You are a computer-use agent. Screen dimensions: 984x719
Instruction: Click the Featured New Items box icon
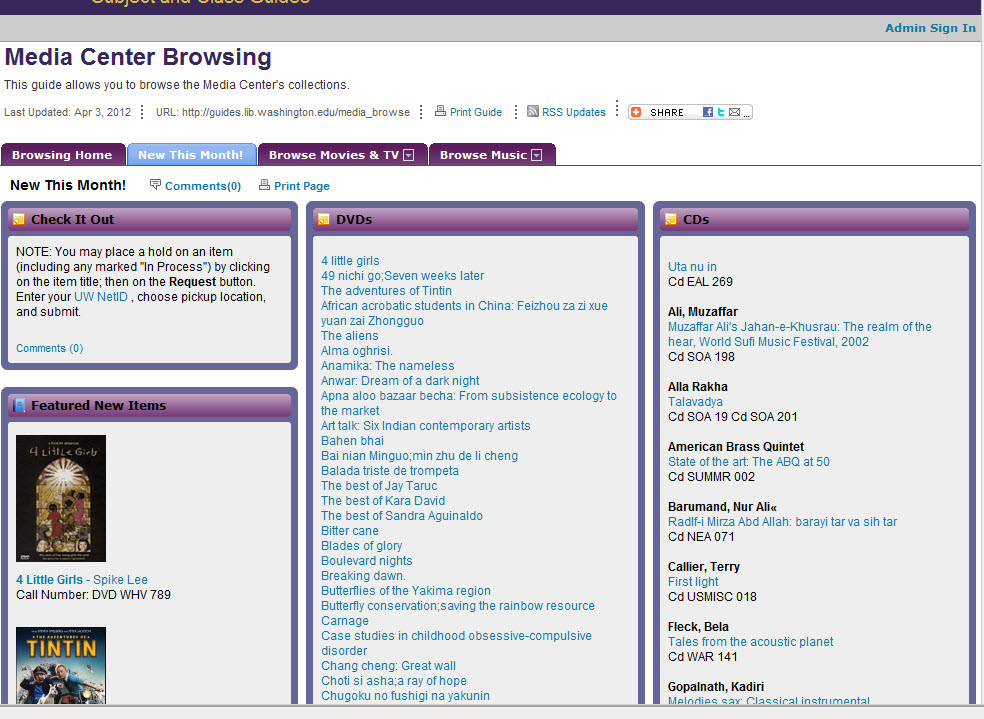click(x=19, y=405)
